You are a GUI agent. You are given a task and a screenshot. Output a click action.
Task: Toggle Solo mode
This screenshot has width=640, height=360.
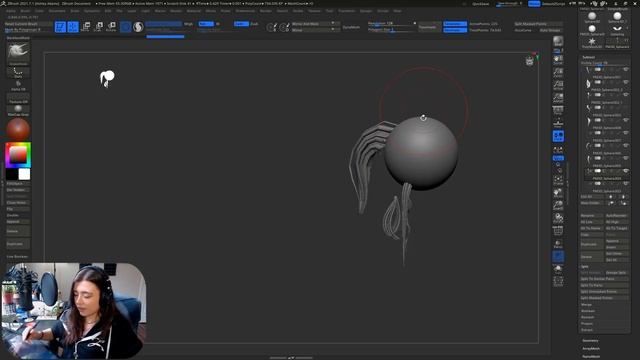tap(558, 269)
